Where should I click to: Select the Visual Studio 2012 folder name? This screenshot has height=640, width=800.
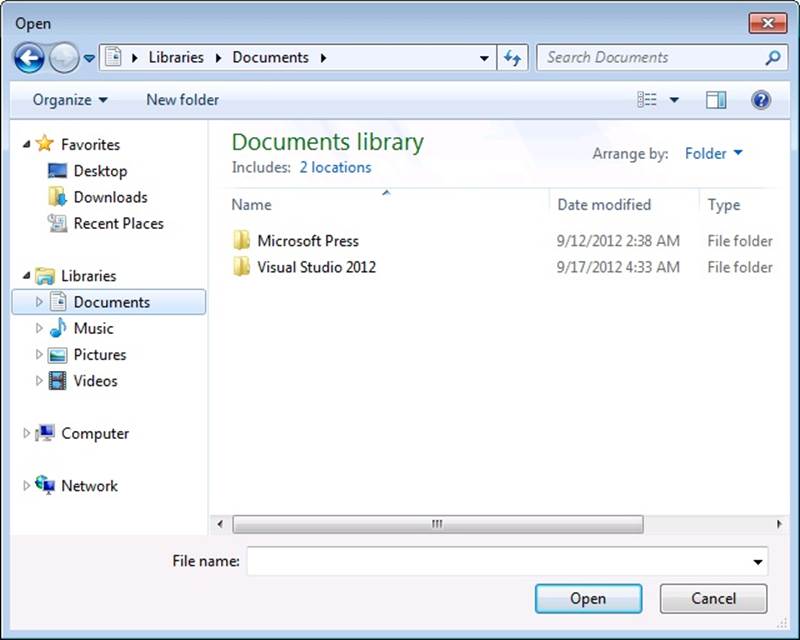click(x=316, y=267)
